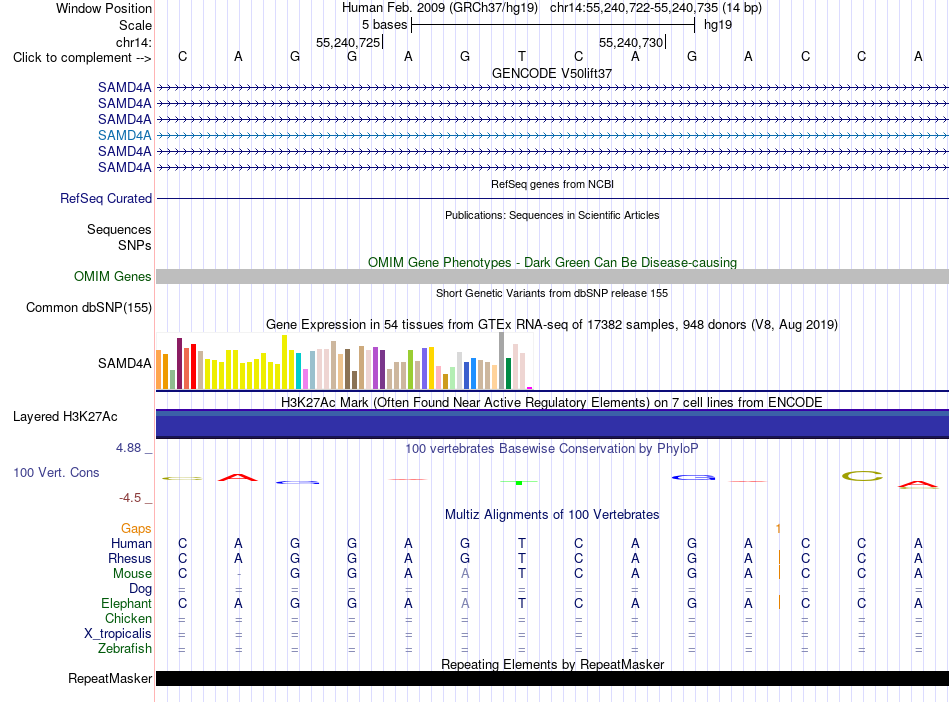
Task: Click the olive C PhyloP logo letter
Action: pos(862,476)
